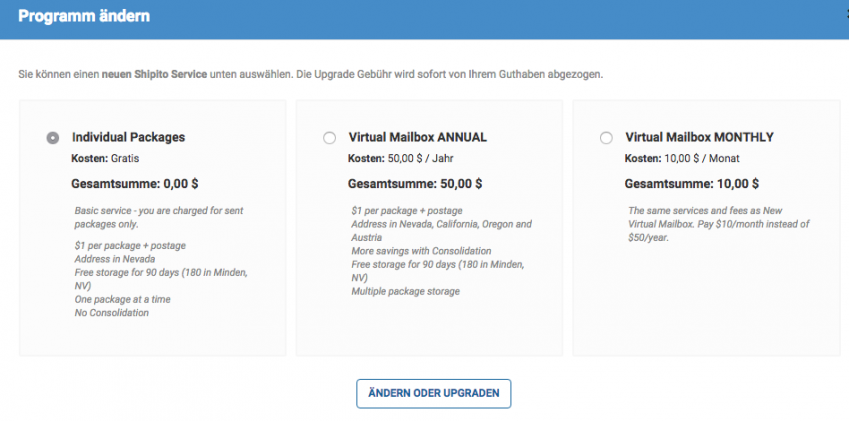Click the Virtual Mailbox MONTHLY plan title
The height and width of the screenshot is (421, 849).
tap(700, 137)
